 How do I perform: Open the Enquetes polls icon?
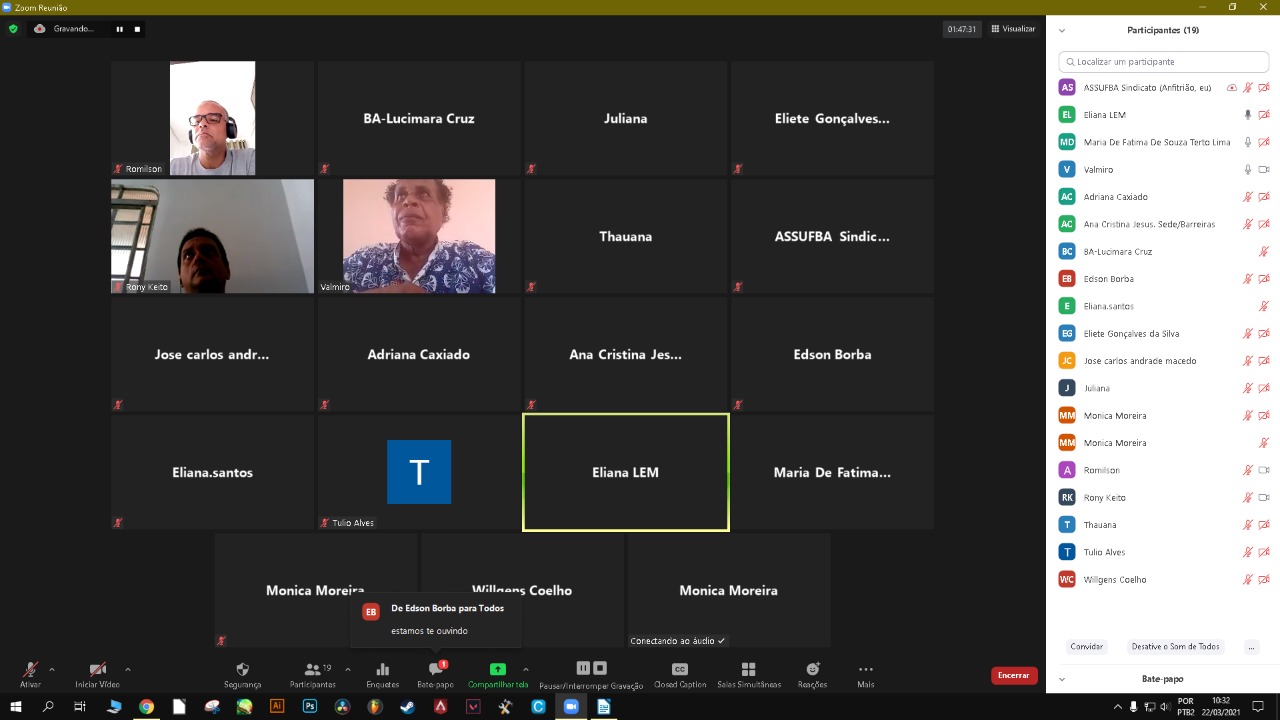(382, 669)
